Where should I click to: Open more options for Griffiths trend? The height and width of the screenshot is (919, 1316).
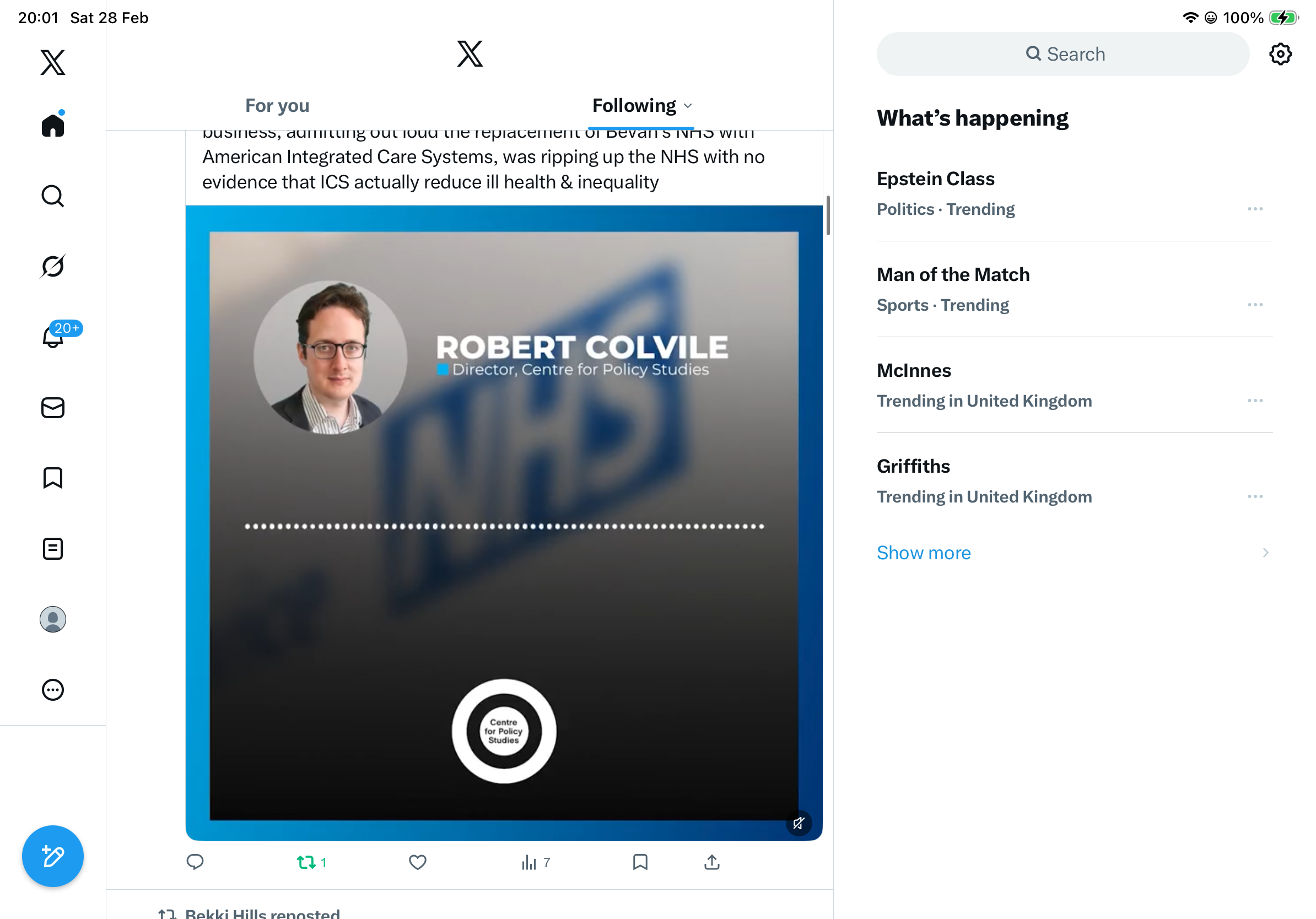click(x=1254, y=497)
